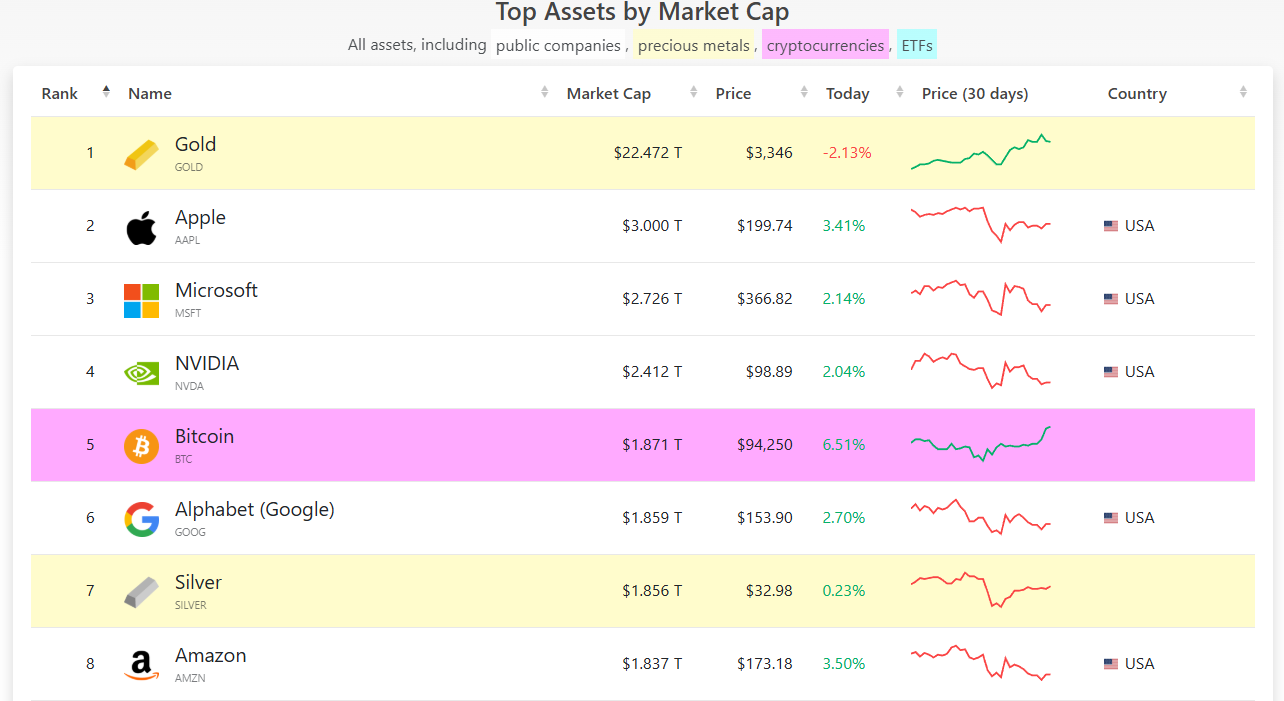1284x701 pixels.
Task: Open the Amazon asset page
Action: [210, 656]
